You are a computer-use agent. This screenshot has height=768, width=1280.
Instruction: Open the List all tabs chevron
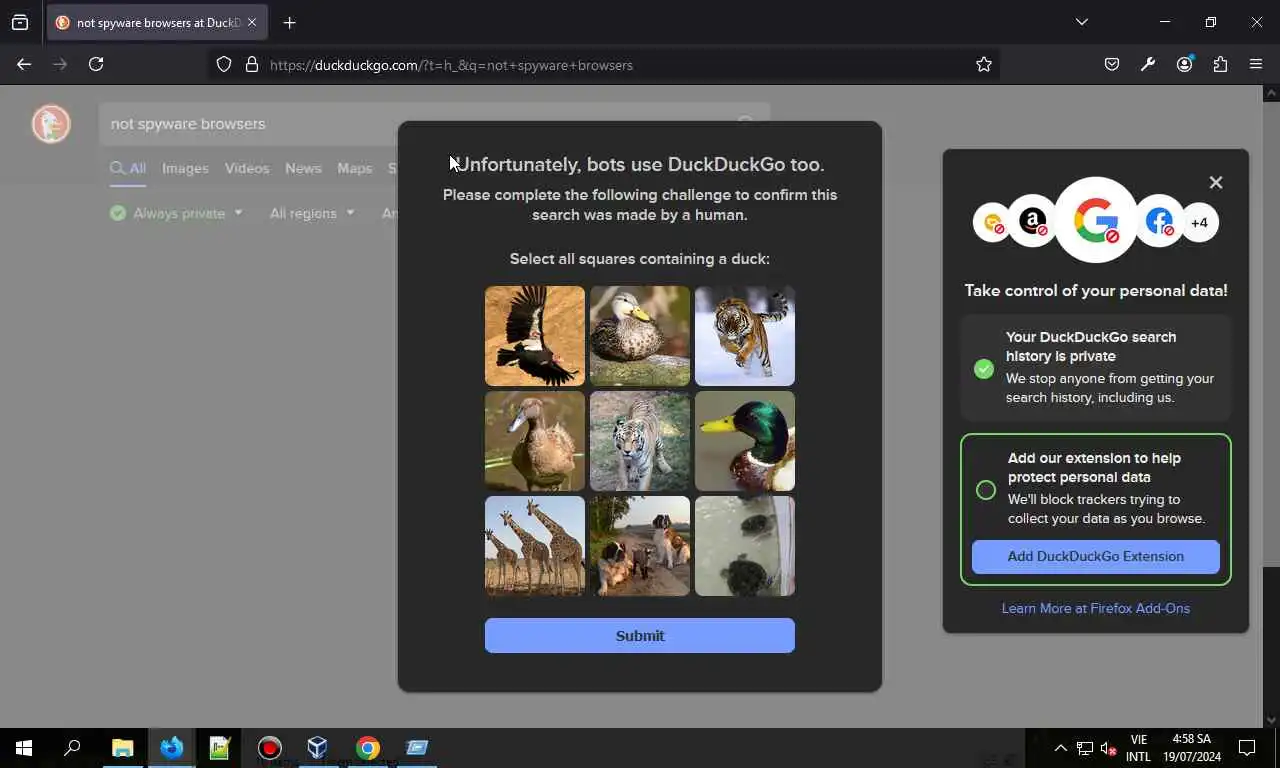[1081, 22]
